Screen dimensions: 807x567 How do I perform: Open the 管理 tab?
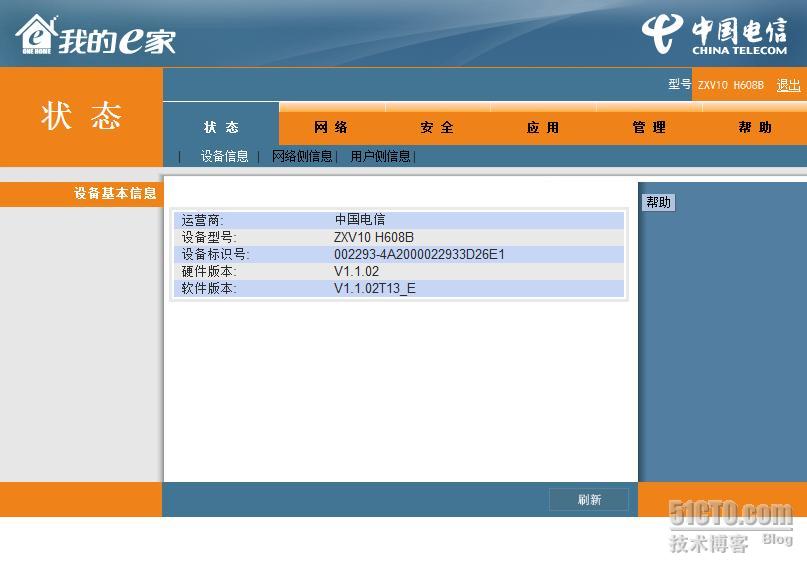coord(649,127)
